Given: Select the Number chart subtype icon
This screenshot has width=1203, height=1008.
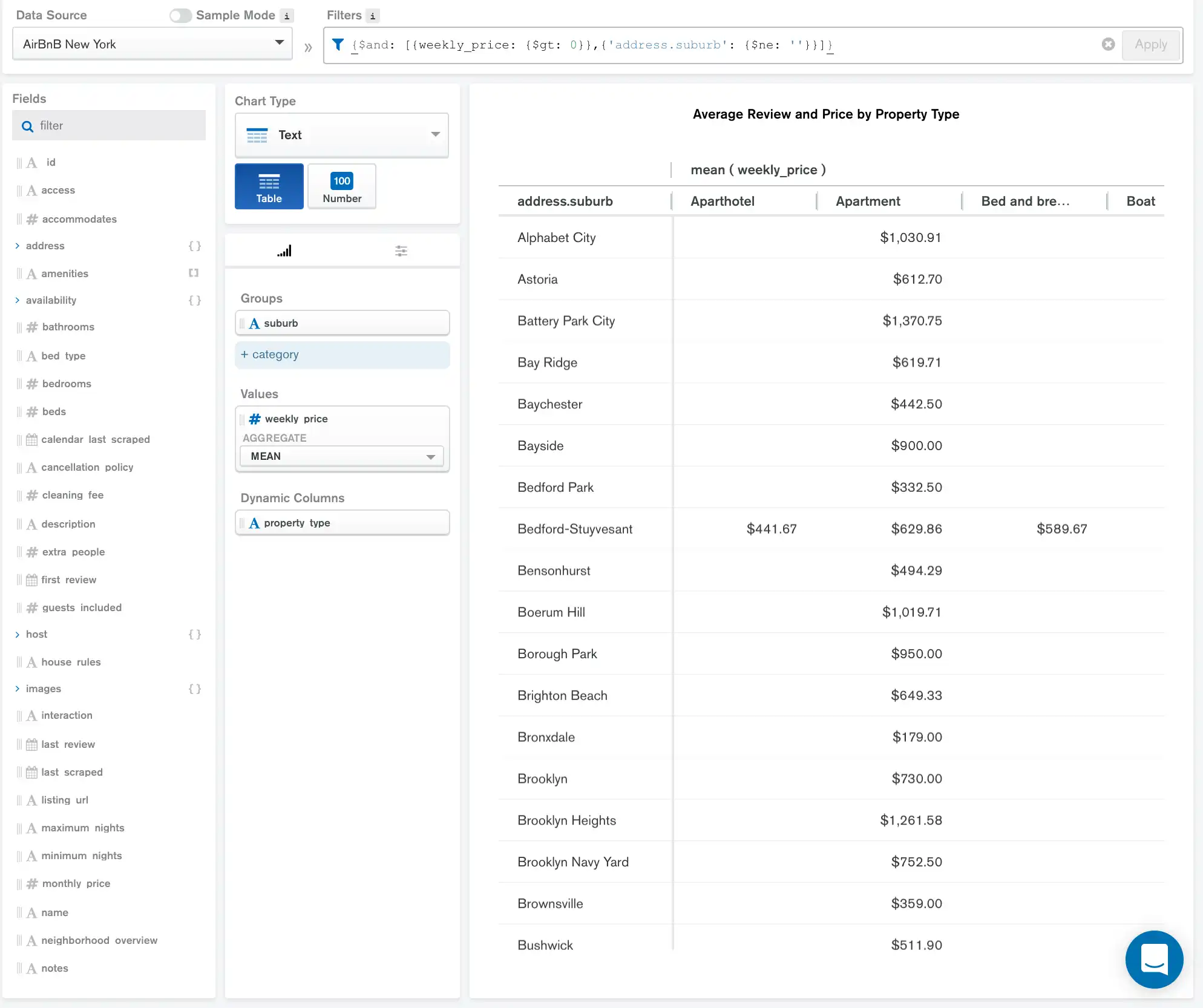Looking at the screenshot, I should click(x=341, y=186).
